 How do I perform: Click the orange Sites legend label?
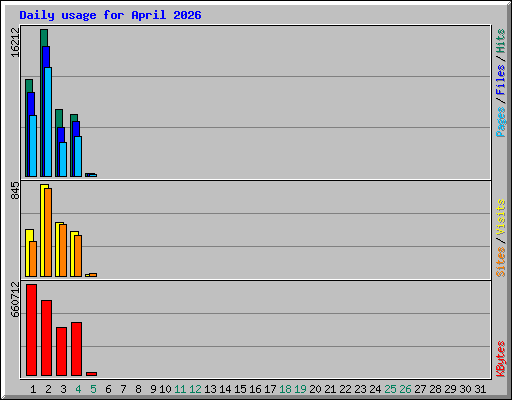500,262
